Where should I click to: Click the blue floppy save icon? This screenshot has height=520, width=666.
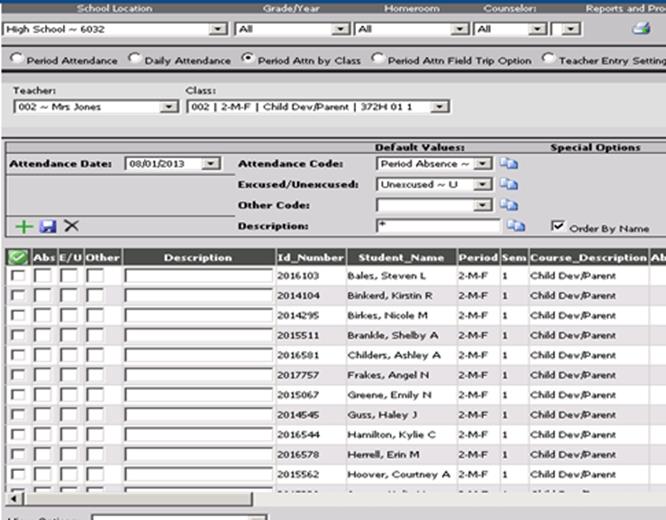48,226
